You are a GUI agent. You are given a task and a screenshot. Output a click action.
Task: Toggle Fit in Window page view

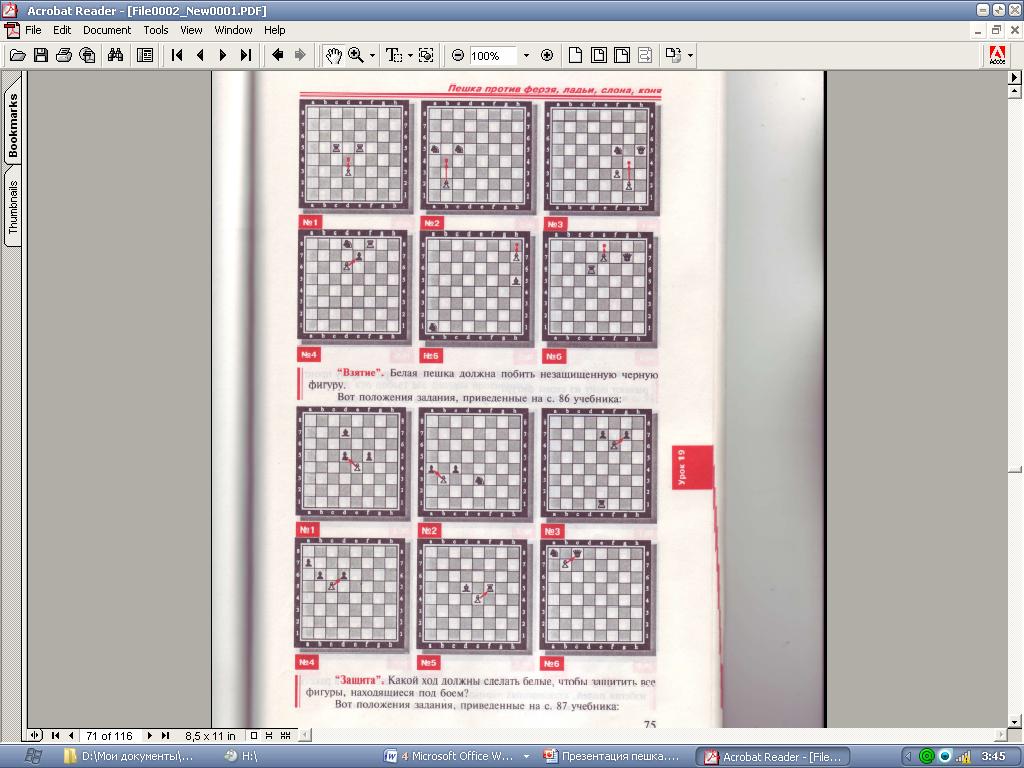pos(599,56)
